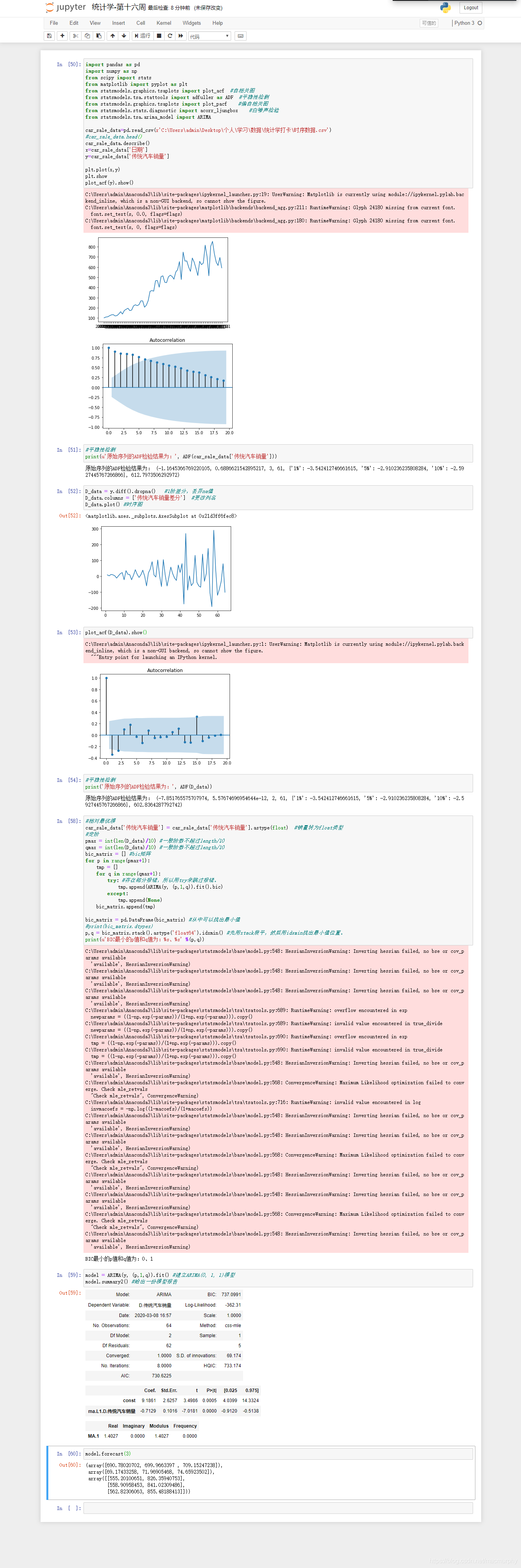The height and width of the screenshot is (1568, 521).
Task: Restart the kernel icon
Action: click(x=170, y=36)
